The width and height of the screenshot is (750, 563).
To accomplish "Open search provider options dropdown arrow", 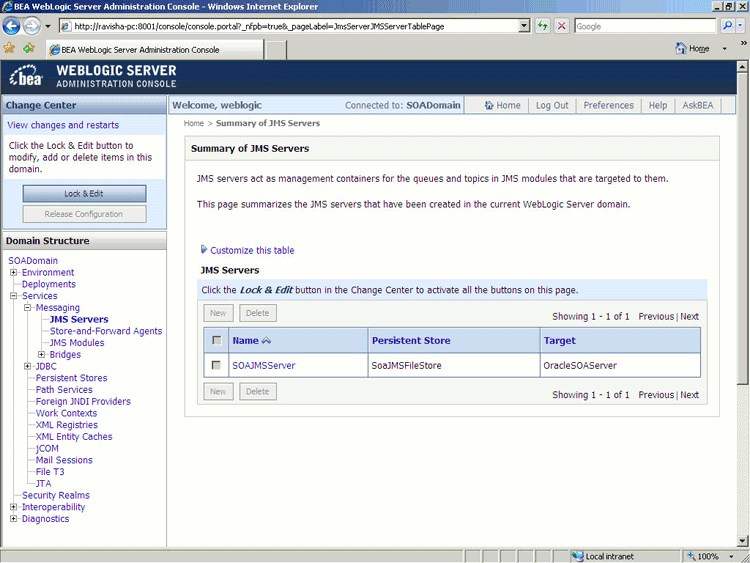I will (x=740, y=26).
